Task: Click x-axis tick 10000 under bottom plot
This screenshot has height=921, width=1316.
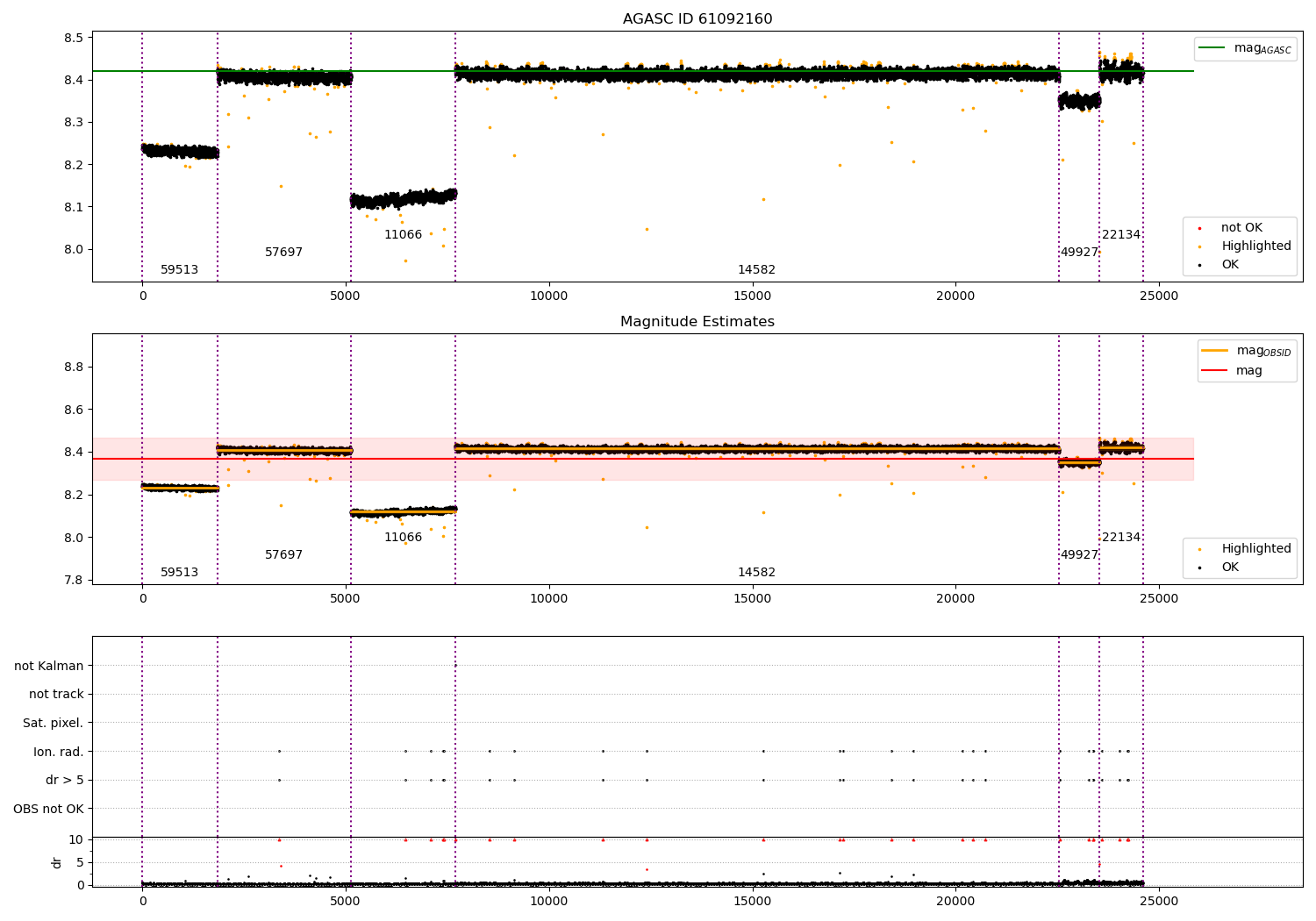Action: (x=548, y=900)
